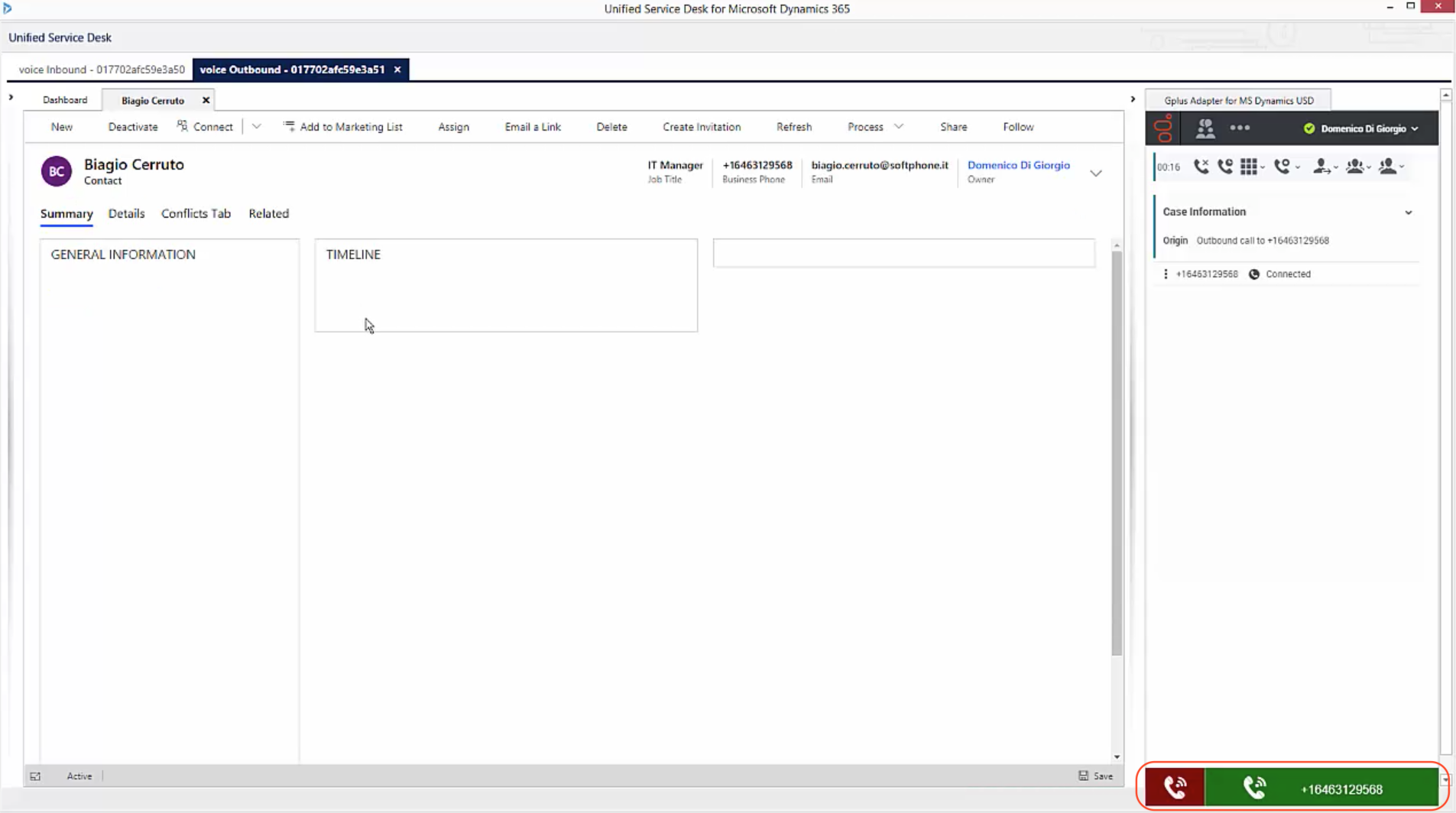Click Save in the status bar
Viewport: 1456px width, 813px height.
[x=1095, y=776]
